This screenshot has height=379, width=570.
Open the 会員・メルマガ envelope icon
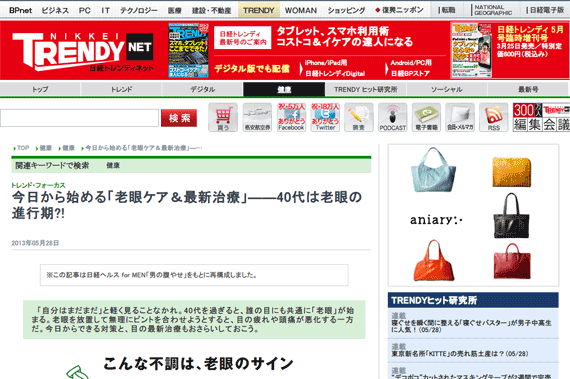tap(460, 117)
